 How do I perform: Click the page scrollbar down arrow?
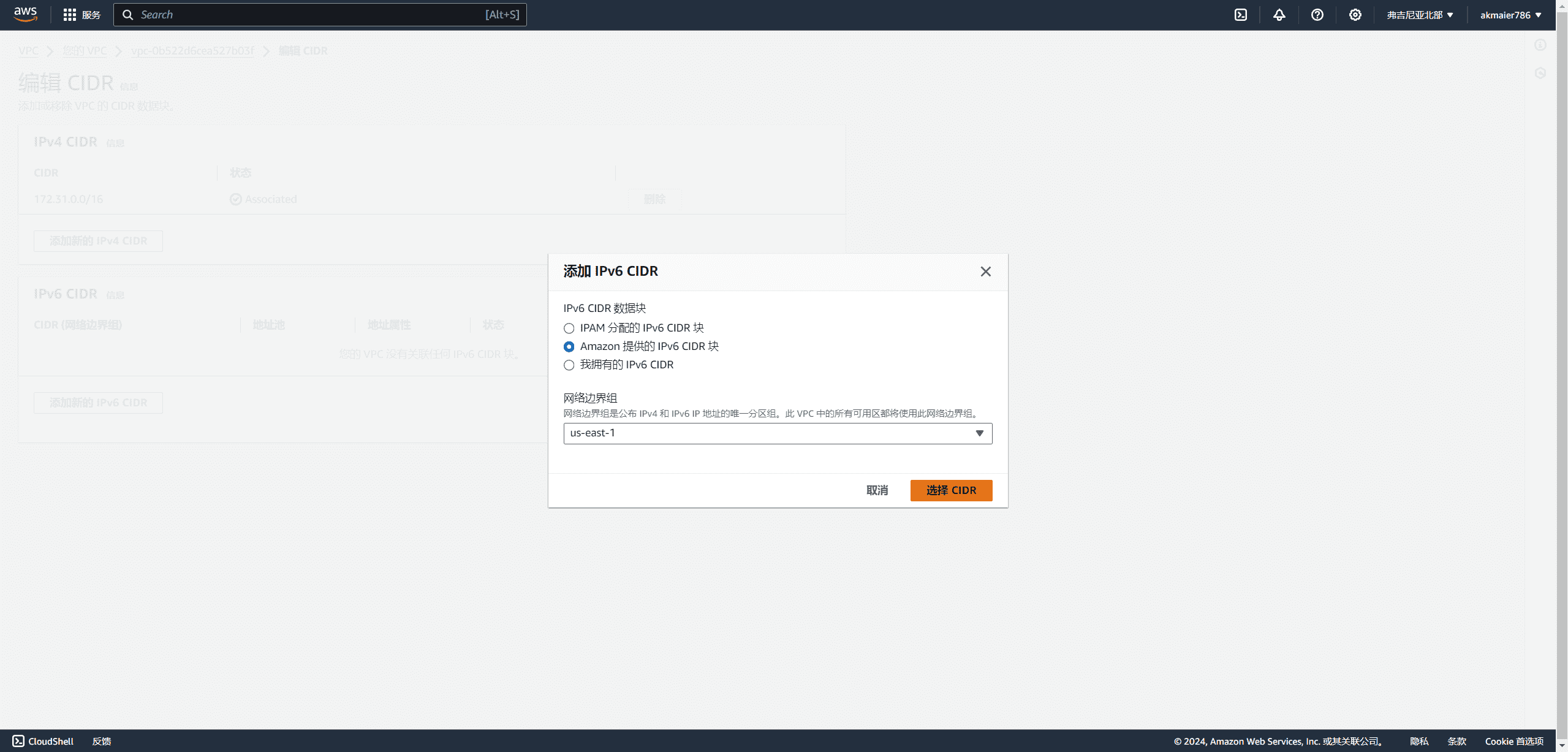[1562, 746]
